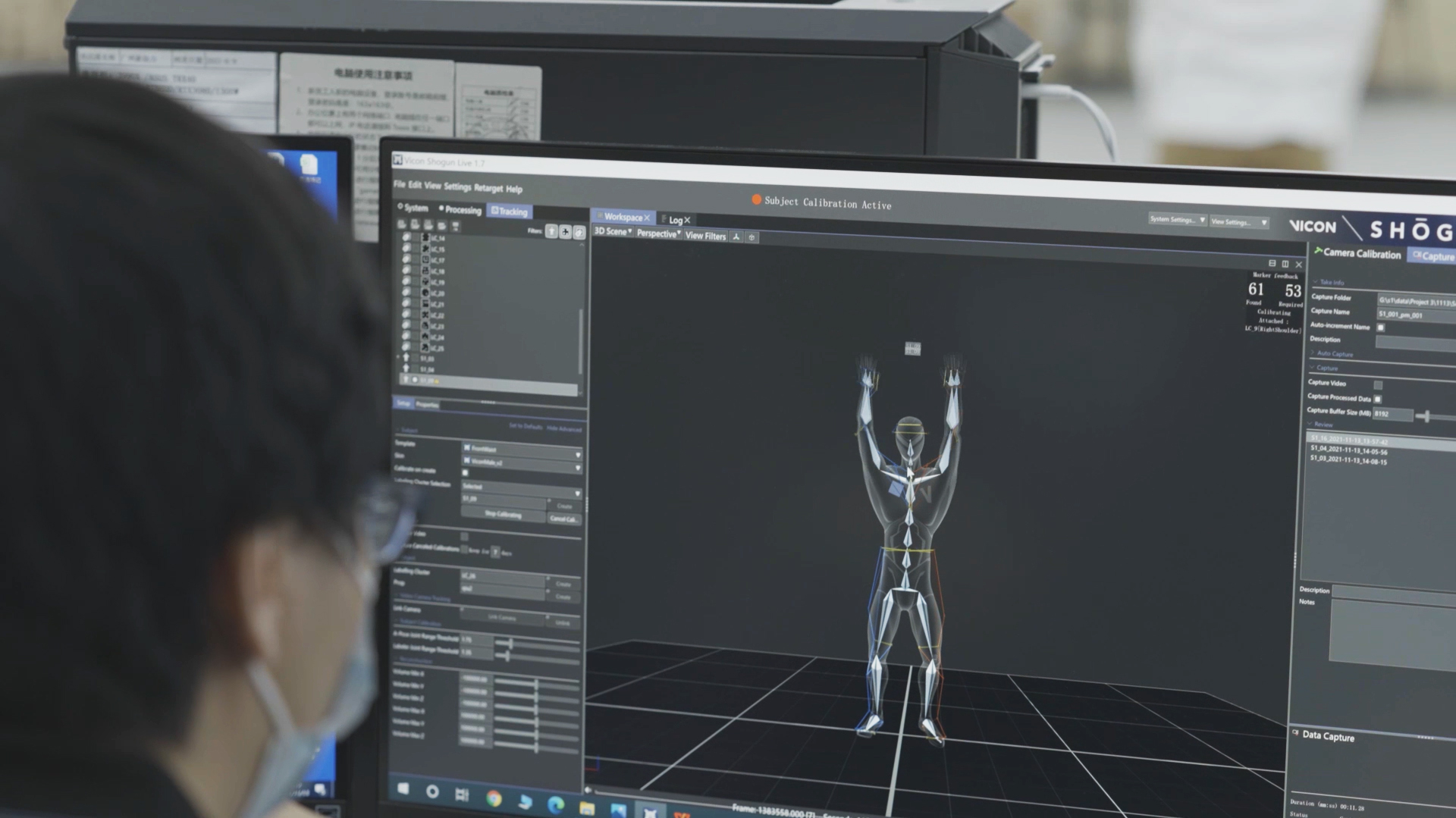Split the workspace view horizontally
Screen dimensions: 1456x818
(1272, 263)
